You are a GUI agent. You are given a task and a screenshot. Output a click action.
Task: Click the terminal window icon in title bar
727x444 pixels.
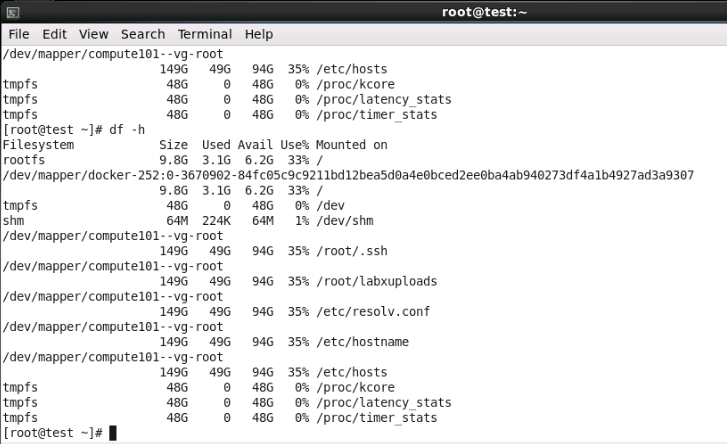pyautogui.click(x=13, y=13)
